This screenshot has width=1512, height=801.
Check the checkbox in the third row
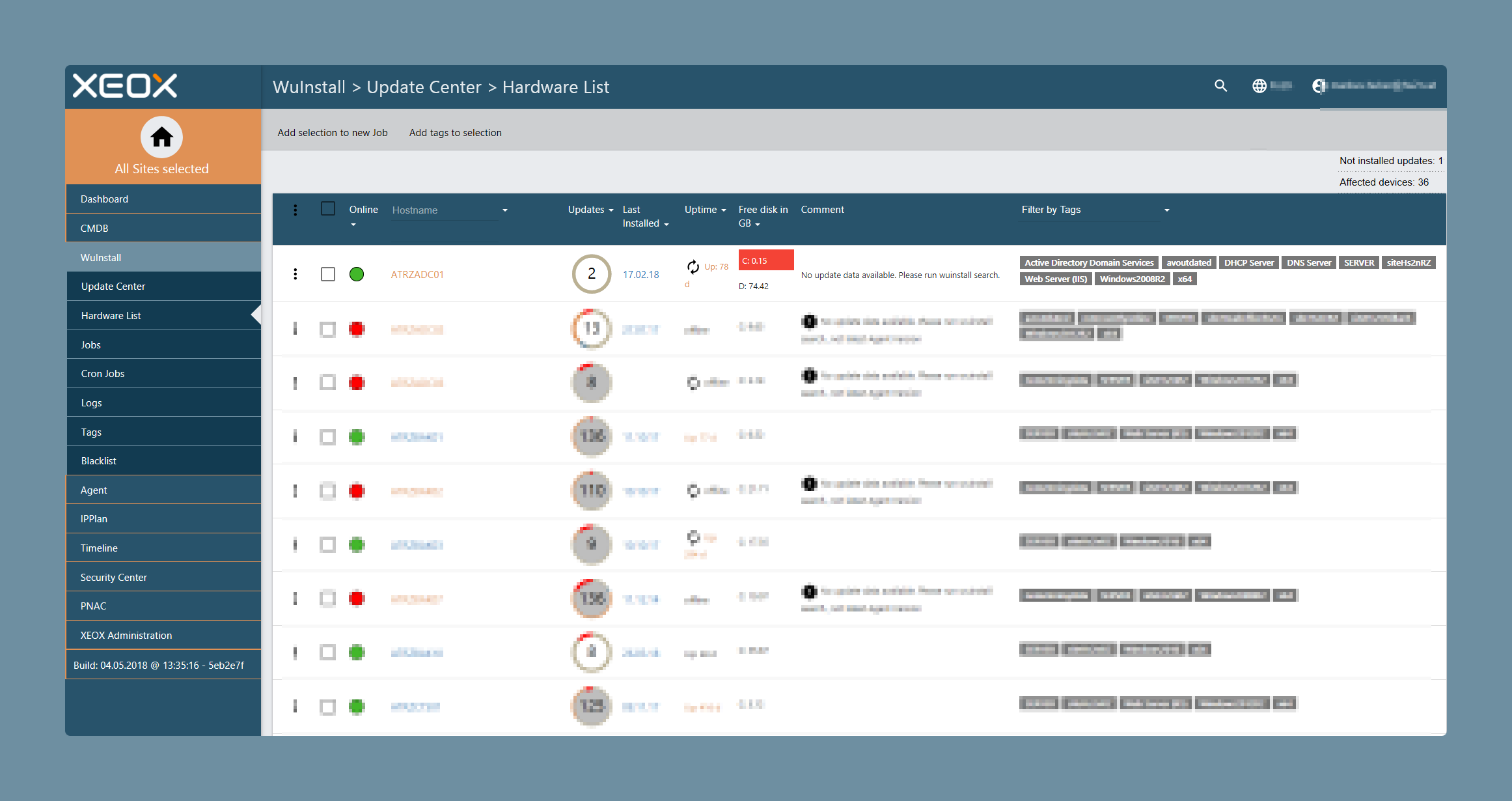328,382
